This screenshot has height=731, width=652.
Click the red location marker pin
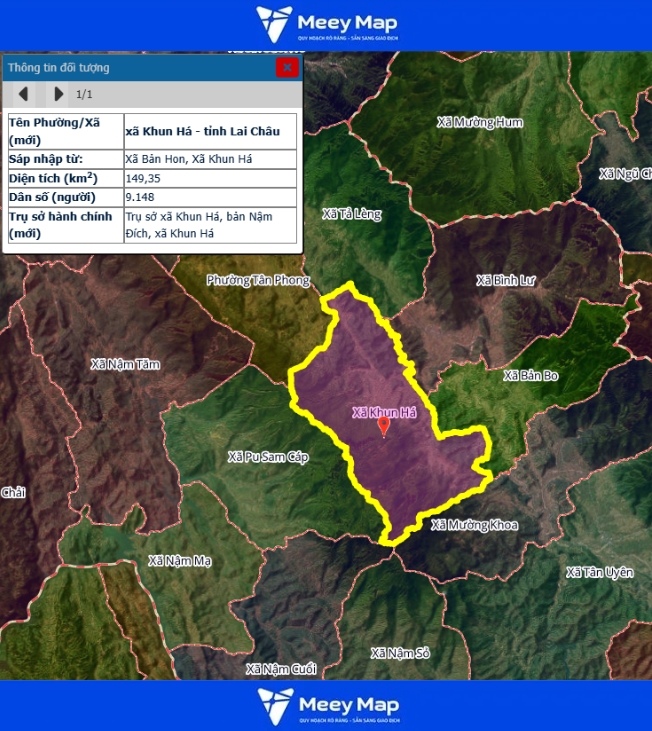click(384, 427)
